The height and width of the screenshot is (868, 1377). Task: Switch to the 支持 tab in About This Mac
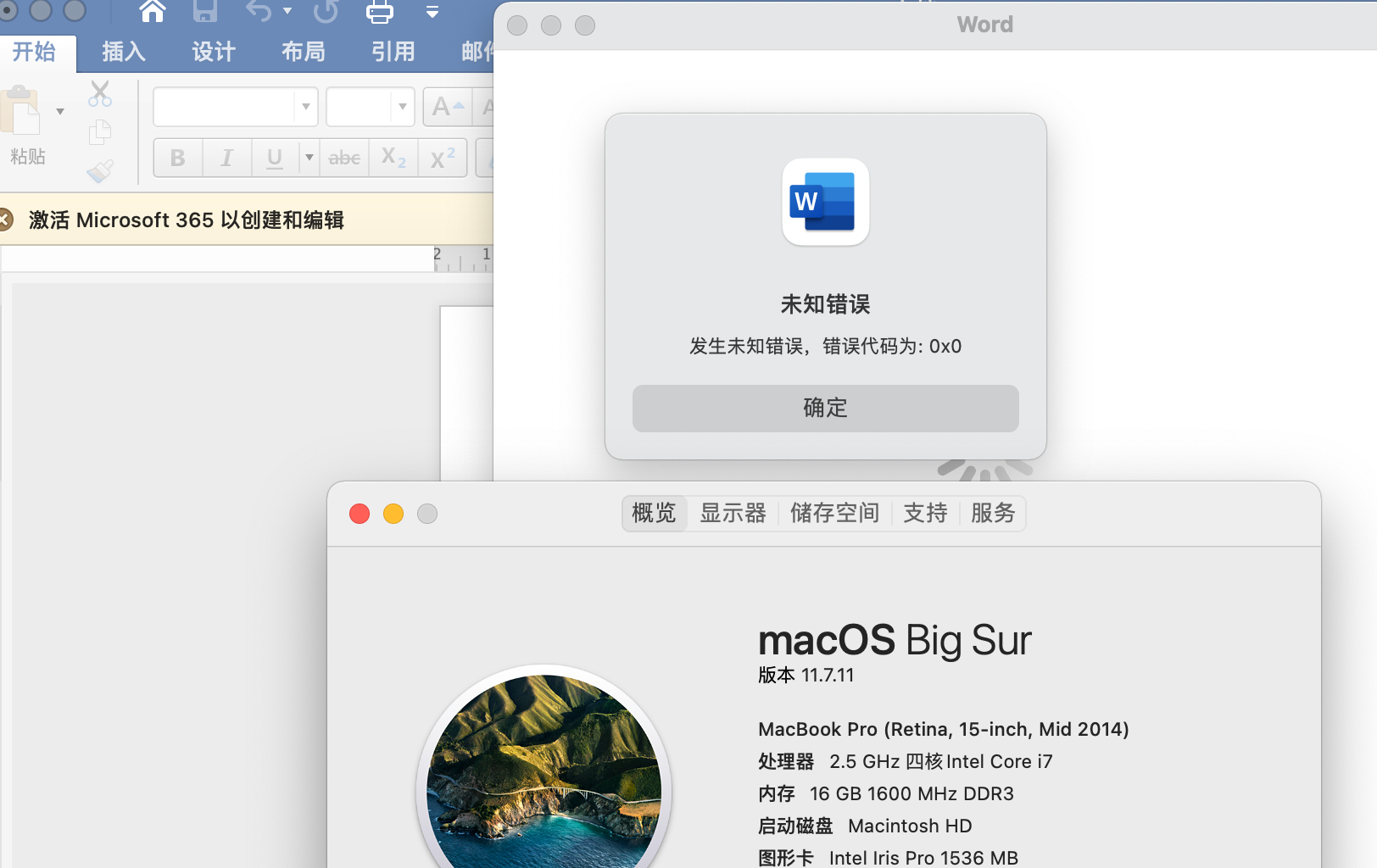point(925,514)
